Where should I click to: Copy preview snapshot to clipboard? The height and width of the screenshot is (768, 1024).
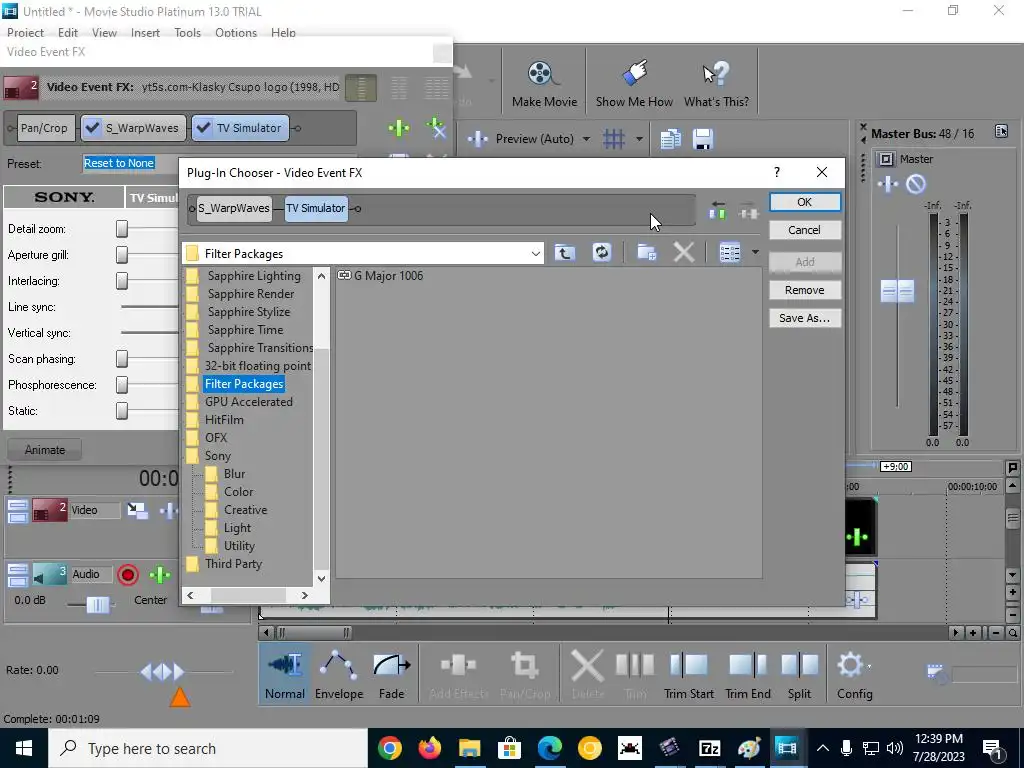click(x=670, y=139)
